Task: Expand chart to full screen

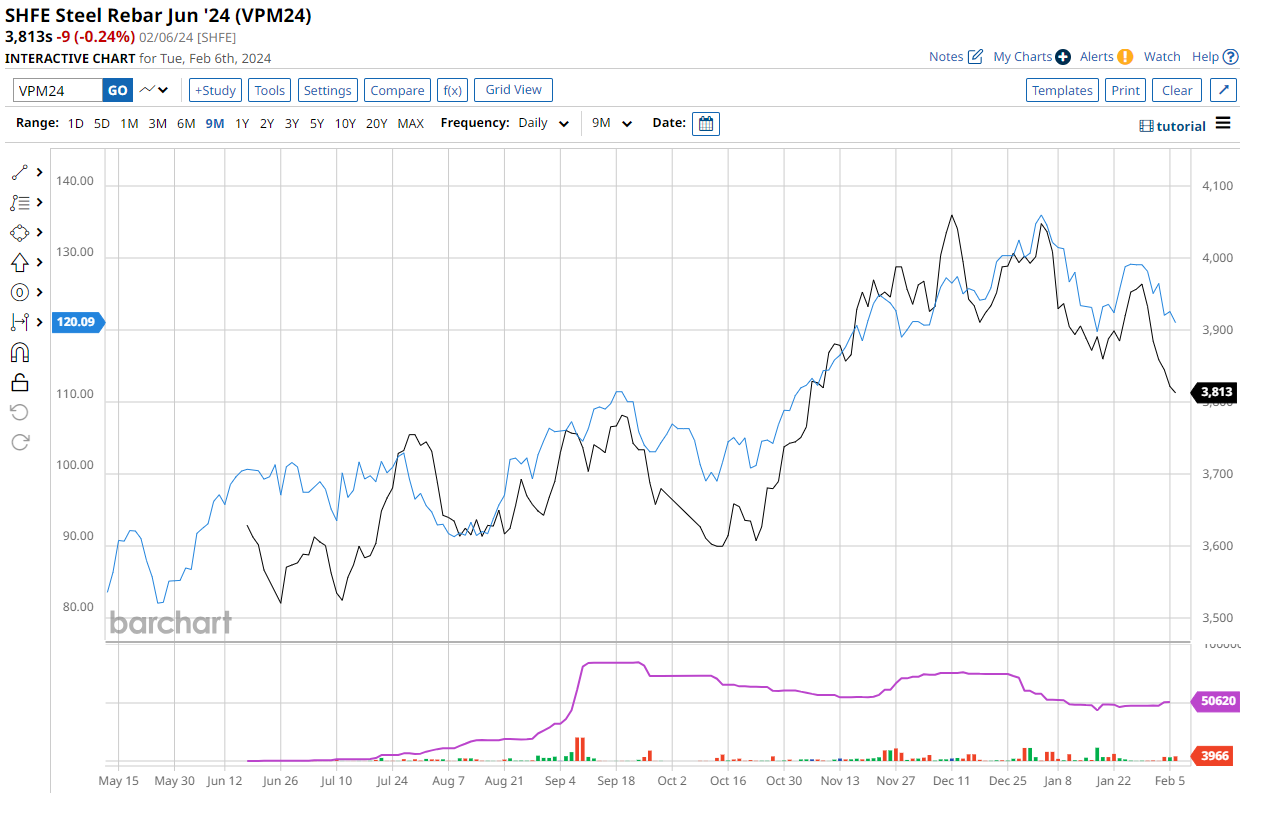Action: [x=1224, y=90]
